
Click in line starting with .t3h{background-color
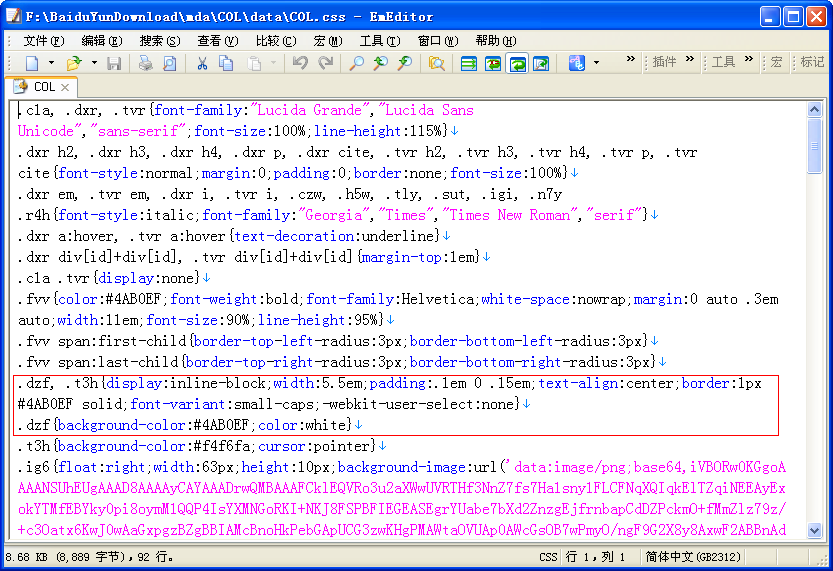(202, 446)
